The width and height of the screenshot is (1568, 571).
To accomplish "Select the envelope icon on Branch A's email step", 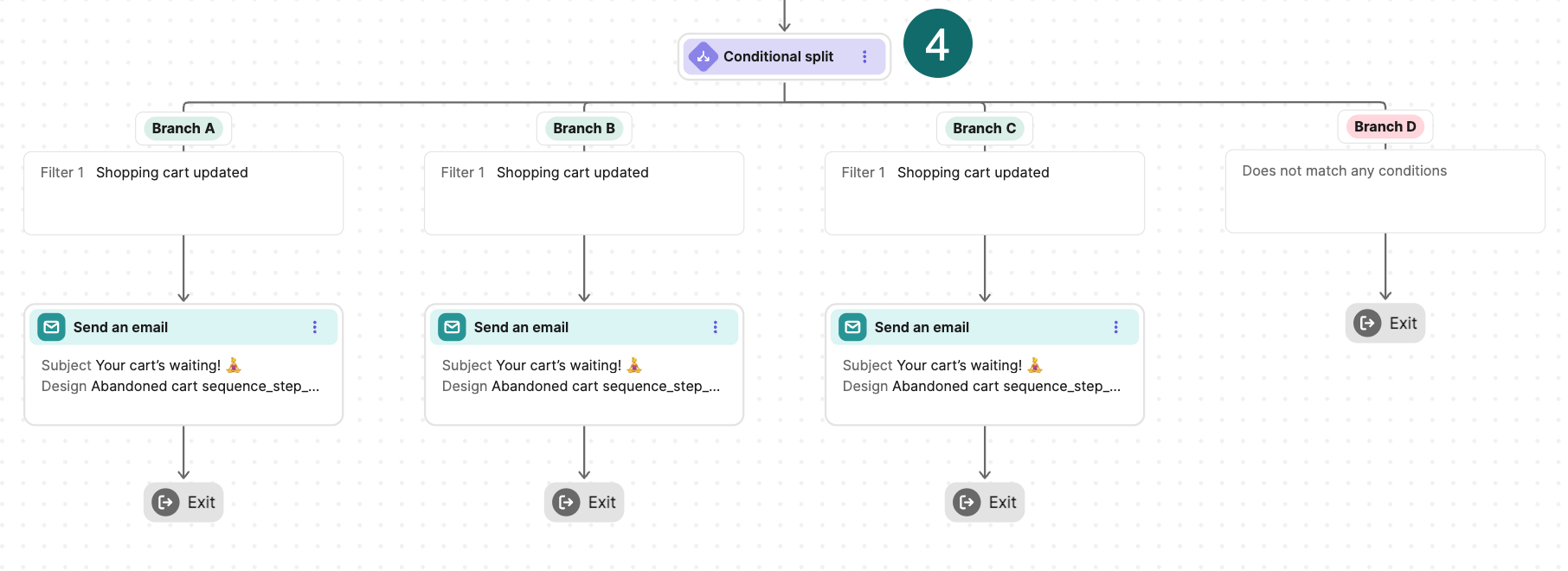I will click(x=52, y=327).
